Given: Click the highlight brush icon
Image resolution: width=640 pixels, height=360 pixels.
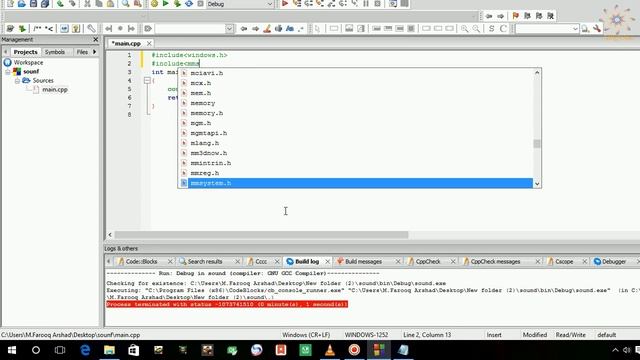Looking at the screenshot, I should click(x=267, y=29).
